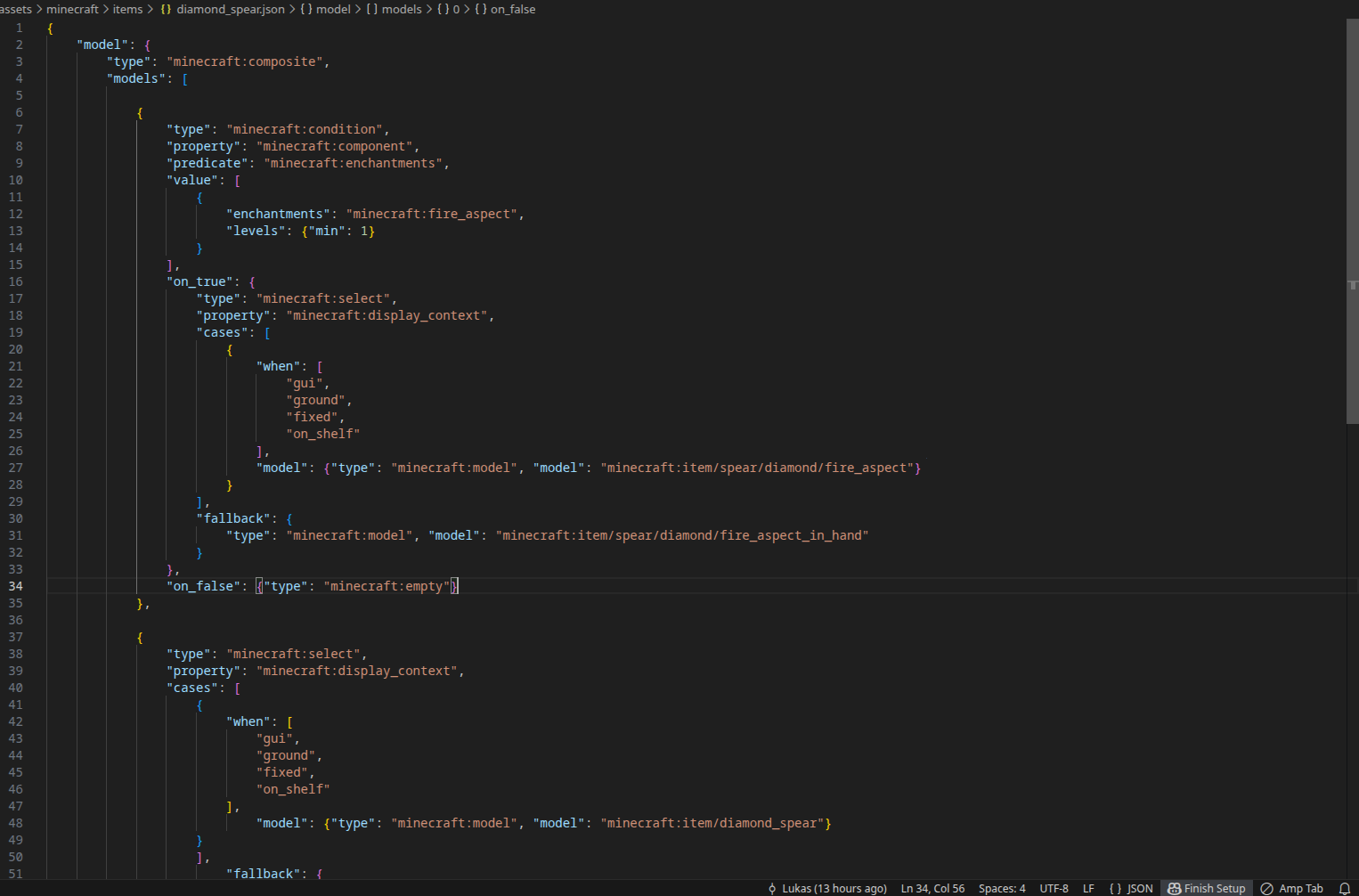The image size is (1359, 896).
Task: Change encoding via UTF-8 indicator
Action: coord(1054,888)
